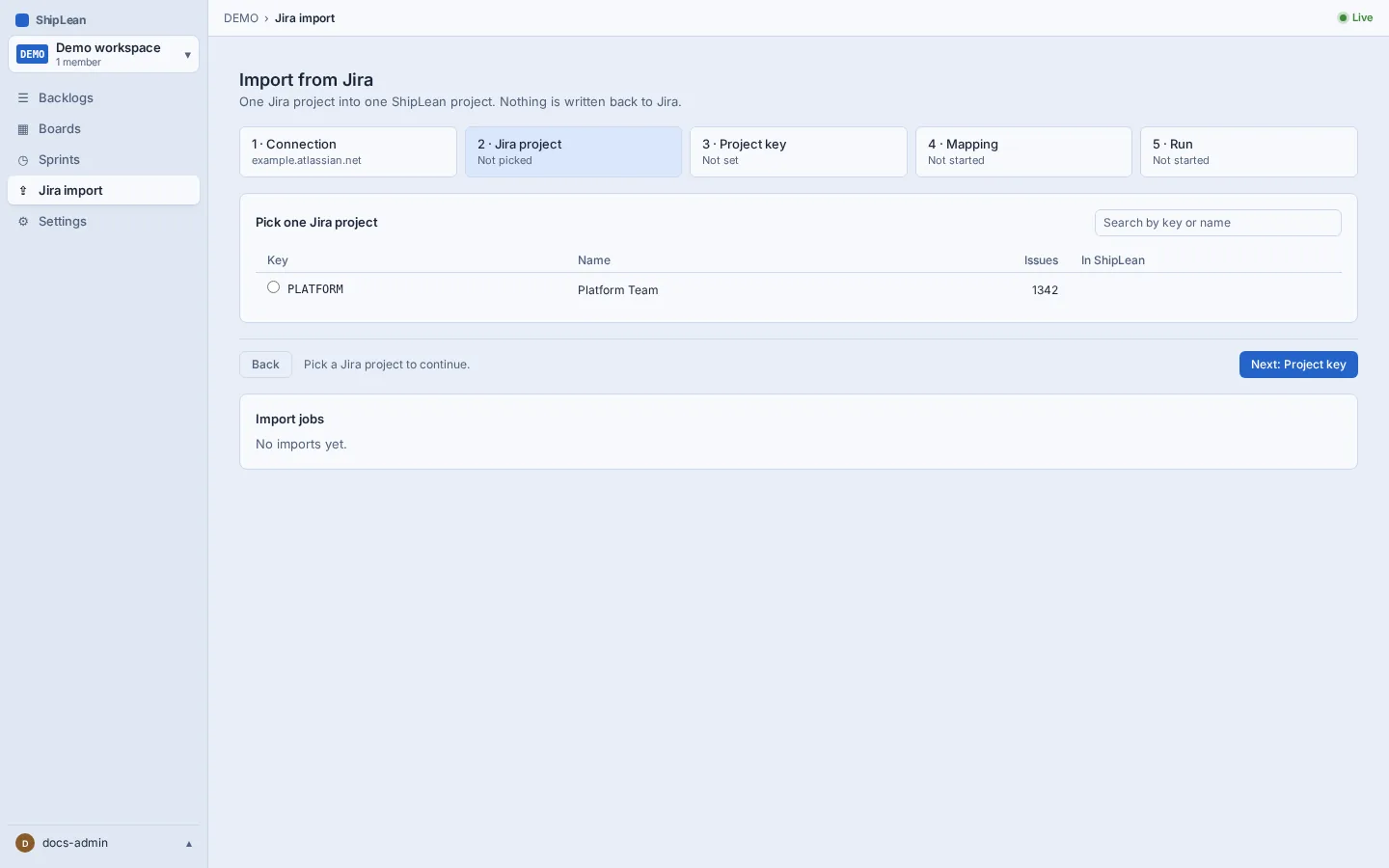The height and width of the screenshot is (868, 1389).
Task: Expand the docs-admin user menu arrow
Action: coord(189,844)
